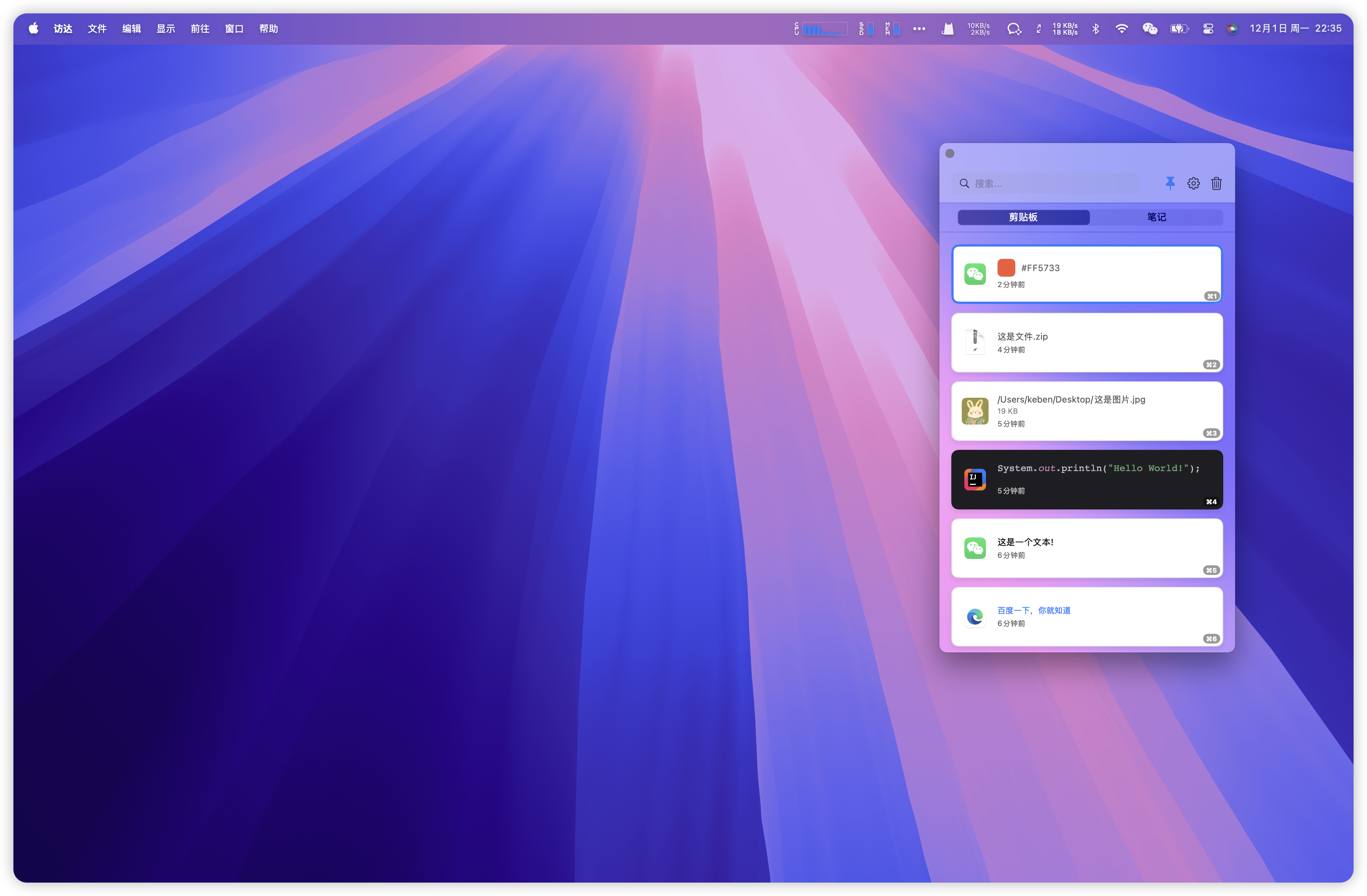Toggle the blue pin icon
1367x896 pixels.
[1170, 183]
